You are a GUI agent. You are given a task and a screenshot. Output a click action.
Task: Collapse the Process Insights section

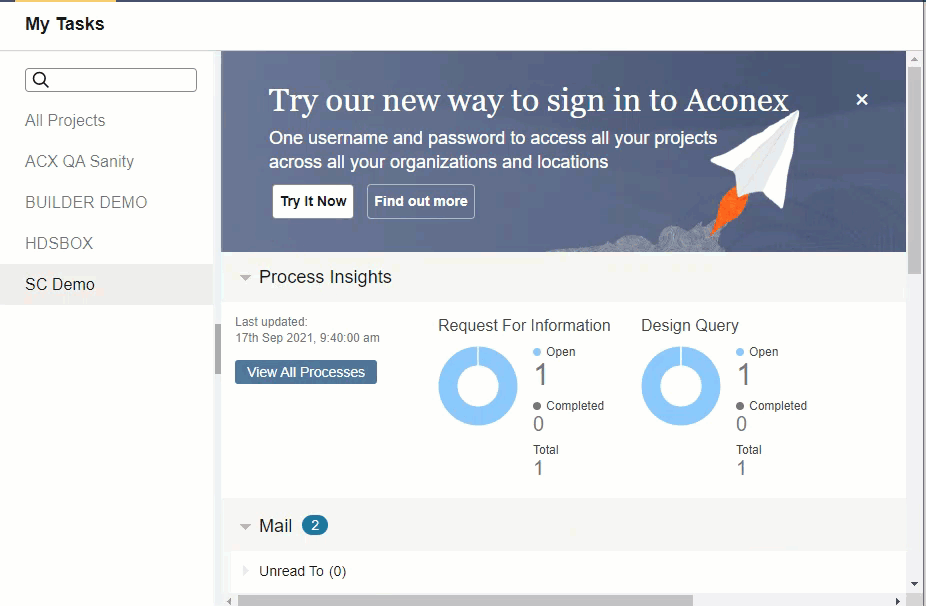245,278
